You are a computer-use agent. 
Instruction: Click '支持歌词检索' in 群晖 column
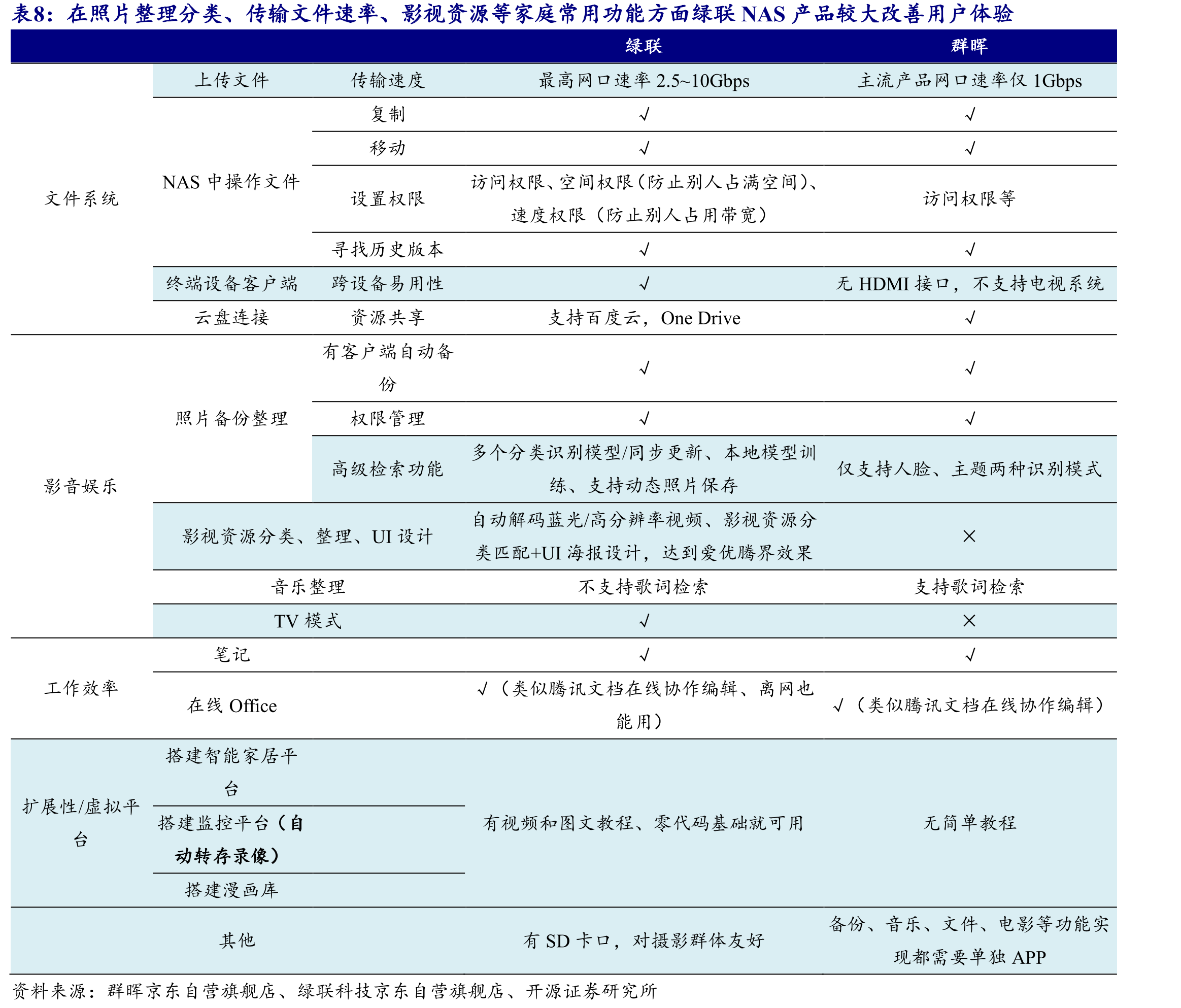coord(969,587)
